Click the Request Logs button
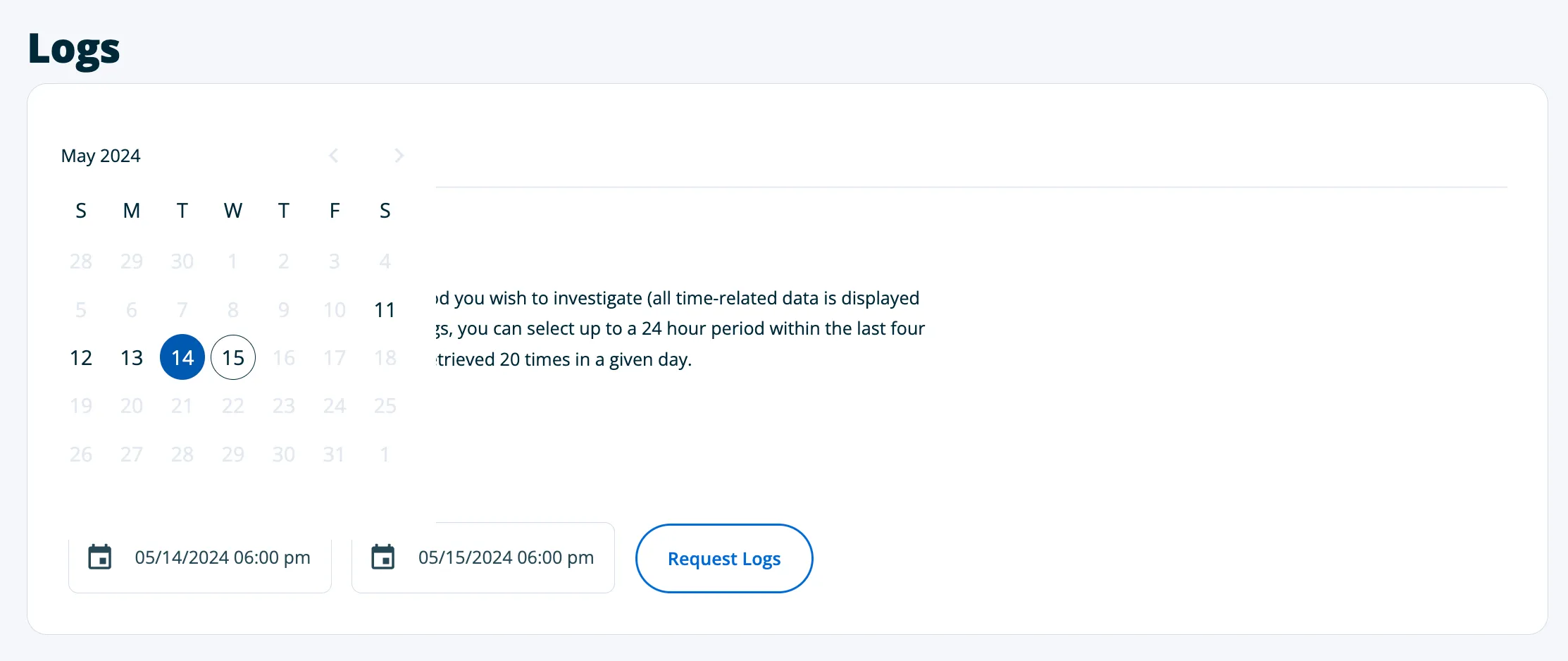Viewport: 1568px width, 661px height. tap(723, 558)
